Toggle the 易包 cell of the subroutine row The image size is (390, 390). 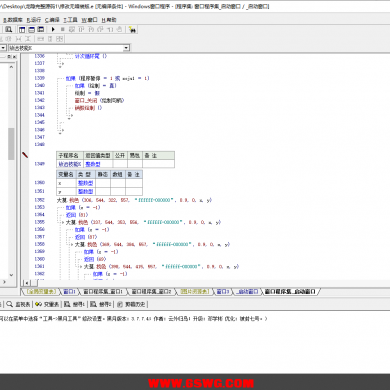135,164
